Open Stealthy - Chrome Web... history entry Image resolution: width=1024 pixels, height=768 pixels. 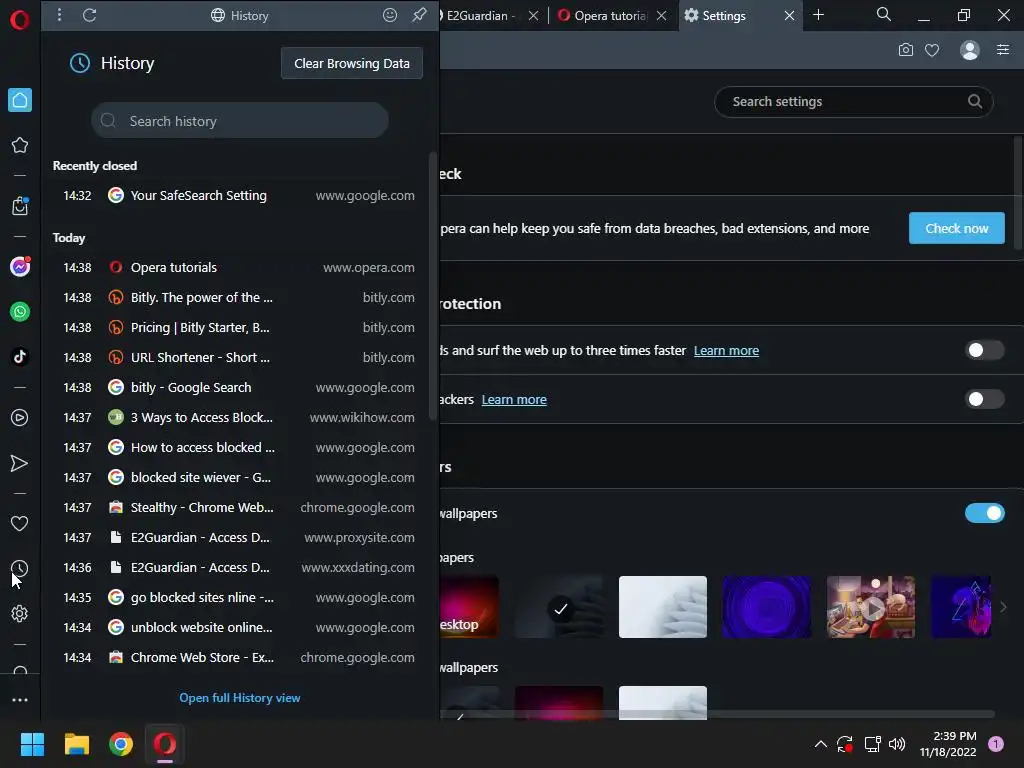[x=239, y=507]
